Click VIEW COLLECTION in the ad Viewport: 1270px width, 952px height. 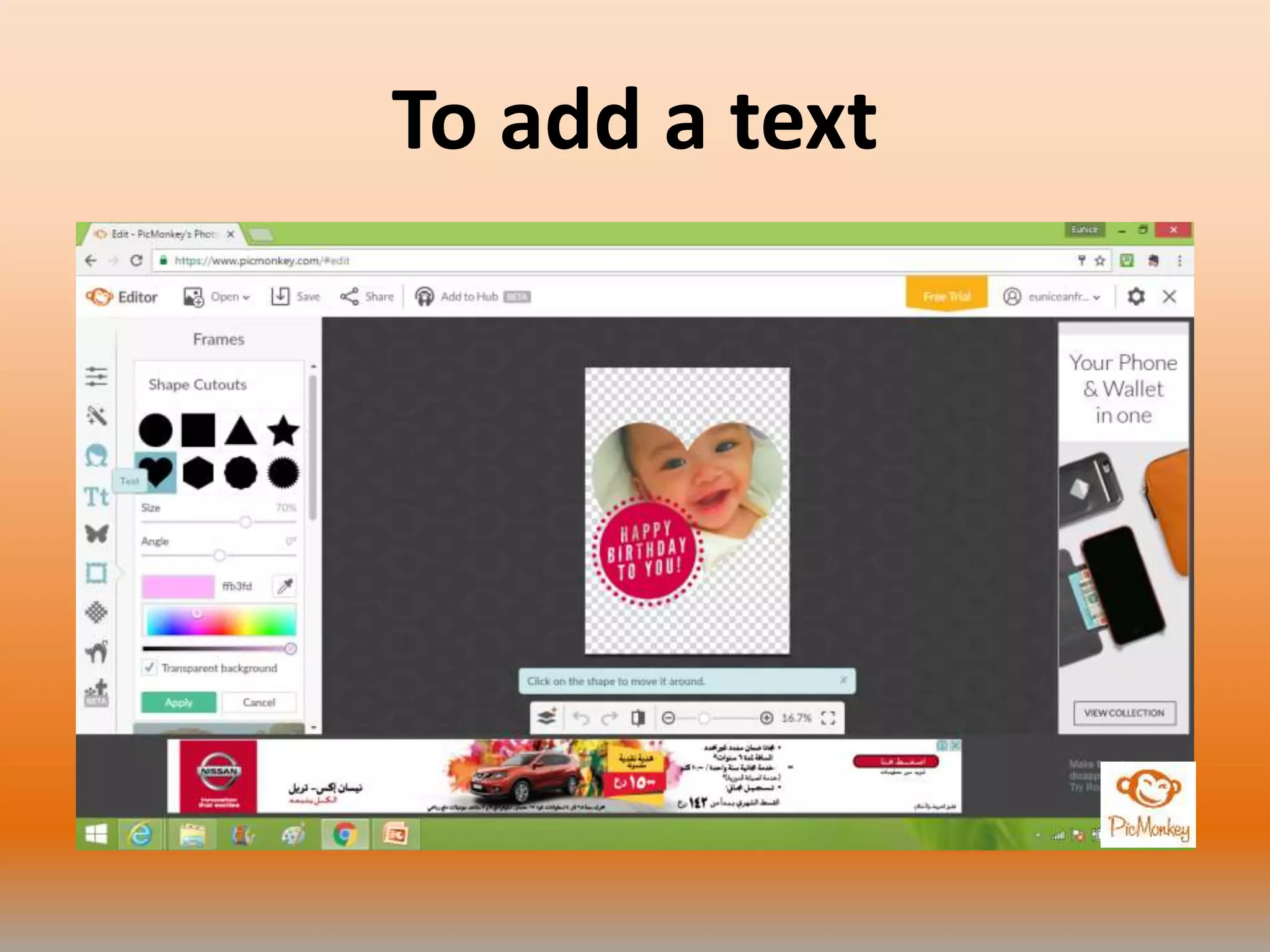click(1124, 713)
